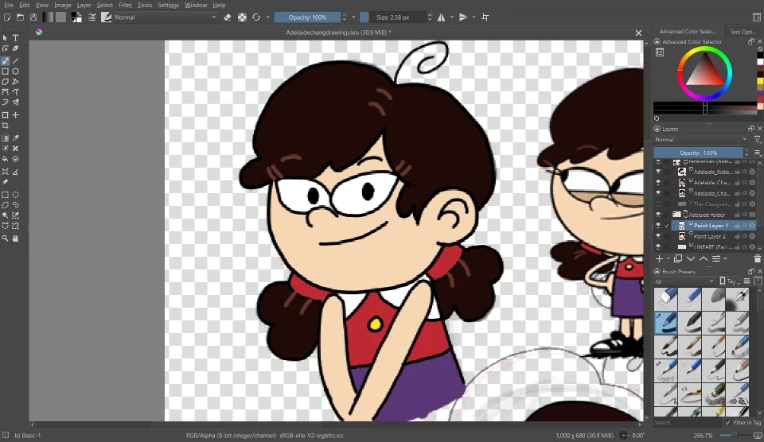Create a new document from toolbar
Screen dimensions: 764x442
(x=7, y=17)
